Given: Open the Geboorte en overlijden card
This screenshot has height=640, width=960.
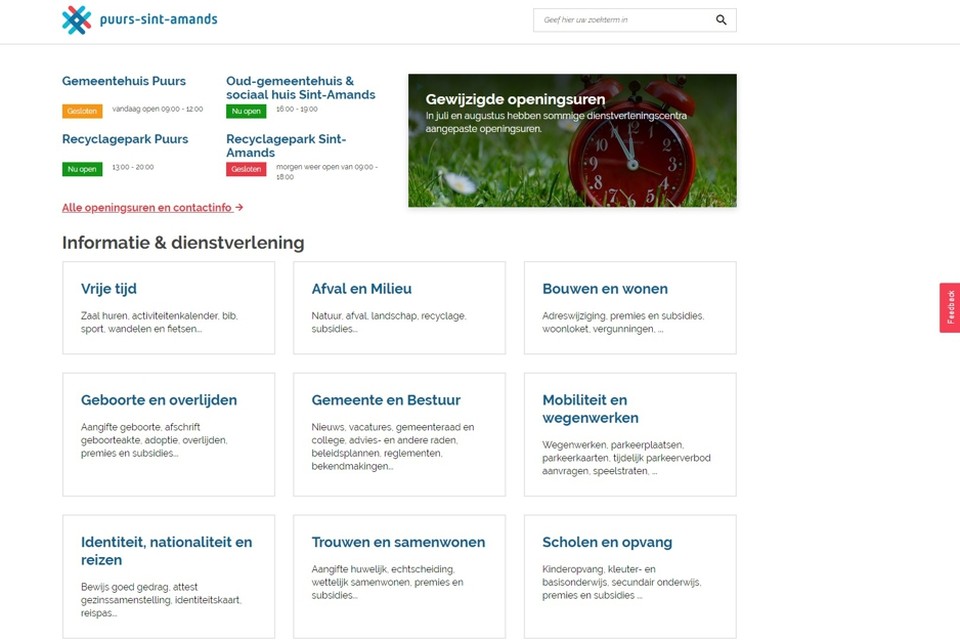Looking at the screenshot, I should [x=168, y=434].
